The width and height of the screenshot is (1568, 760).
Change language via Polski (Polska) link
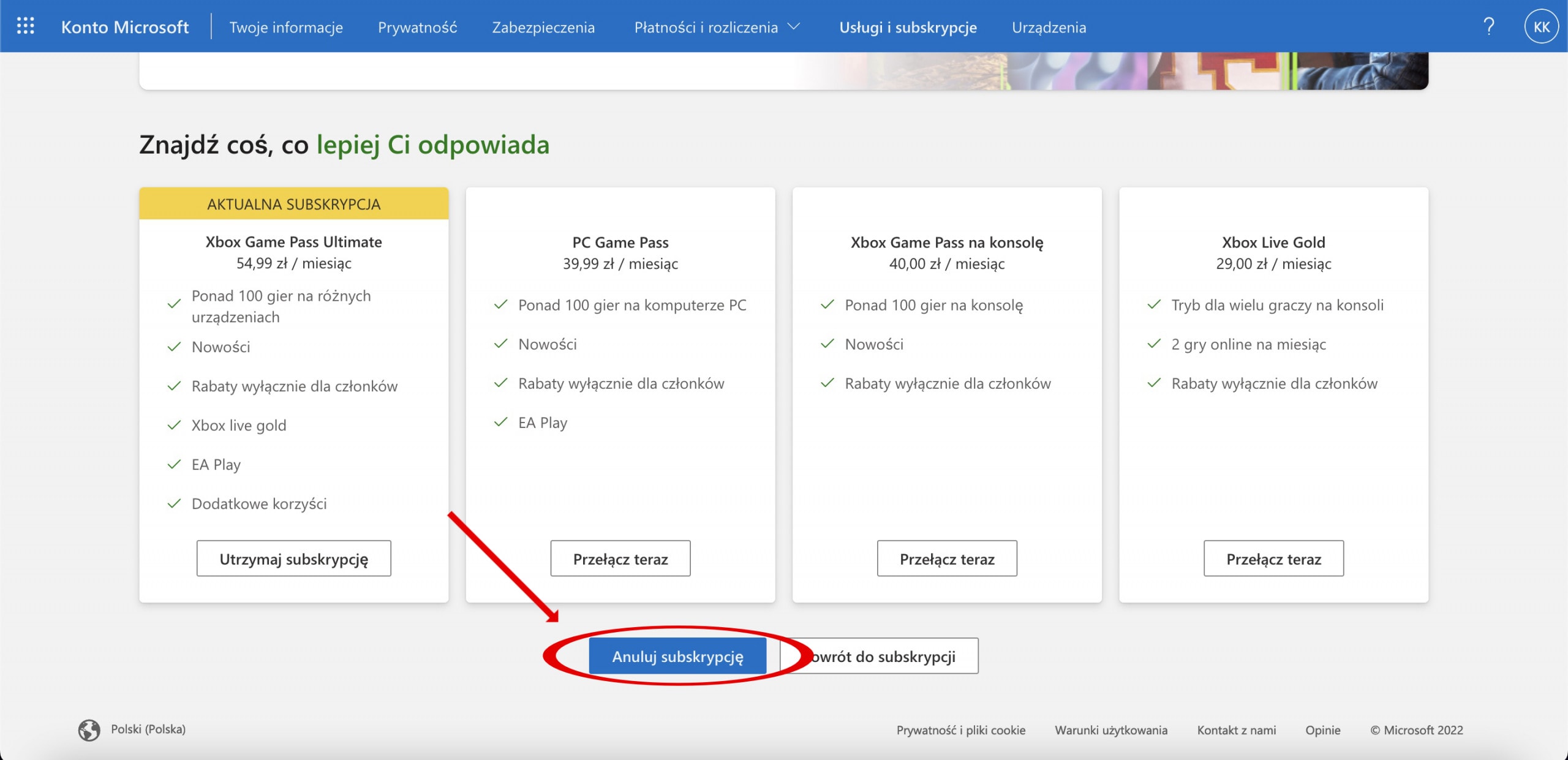pos(148,729)
